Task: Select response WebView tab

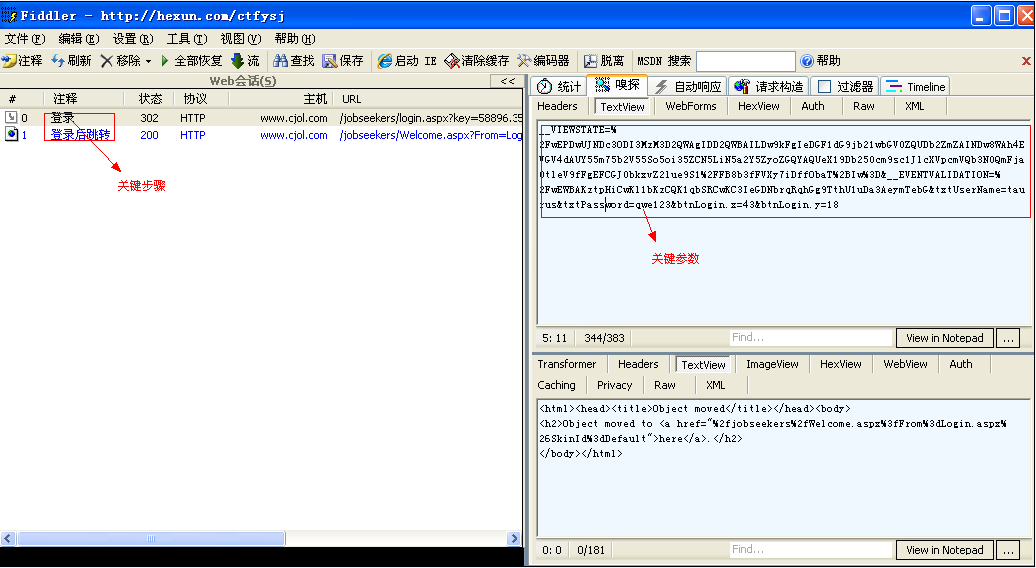Action: click(905, 365)
